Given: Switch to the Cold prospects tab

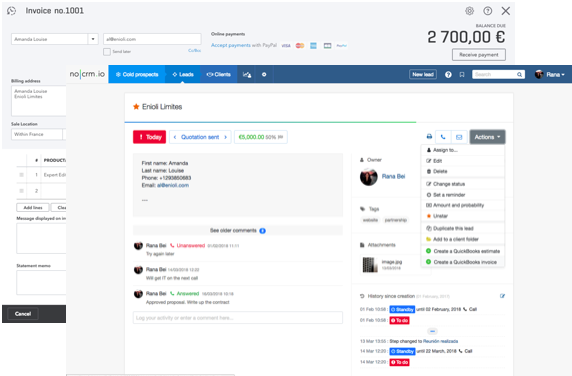Looking at the screenshot, I should (137, 74).
